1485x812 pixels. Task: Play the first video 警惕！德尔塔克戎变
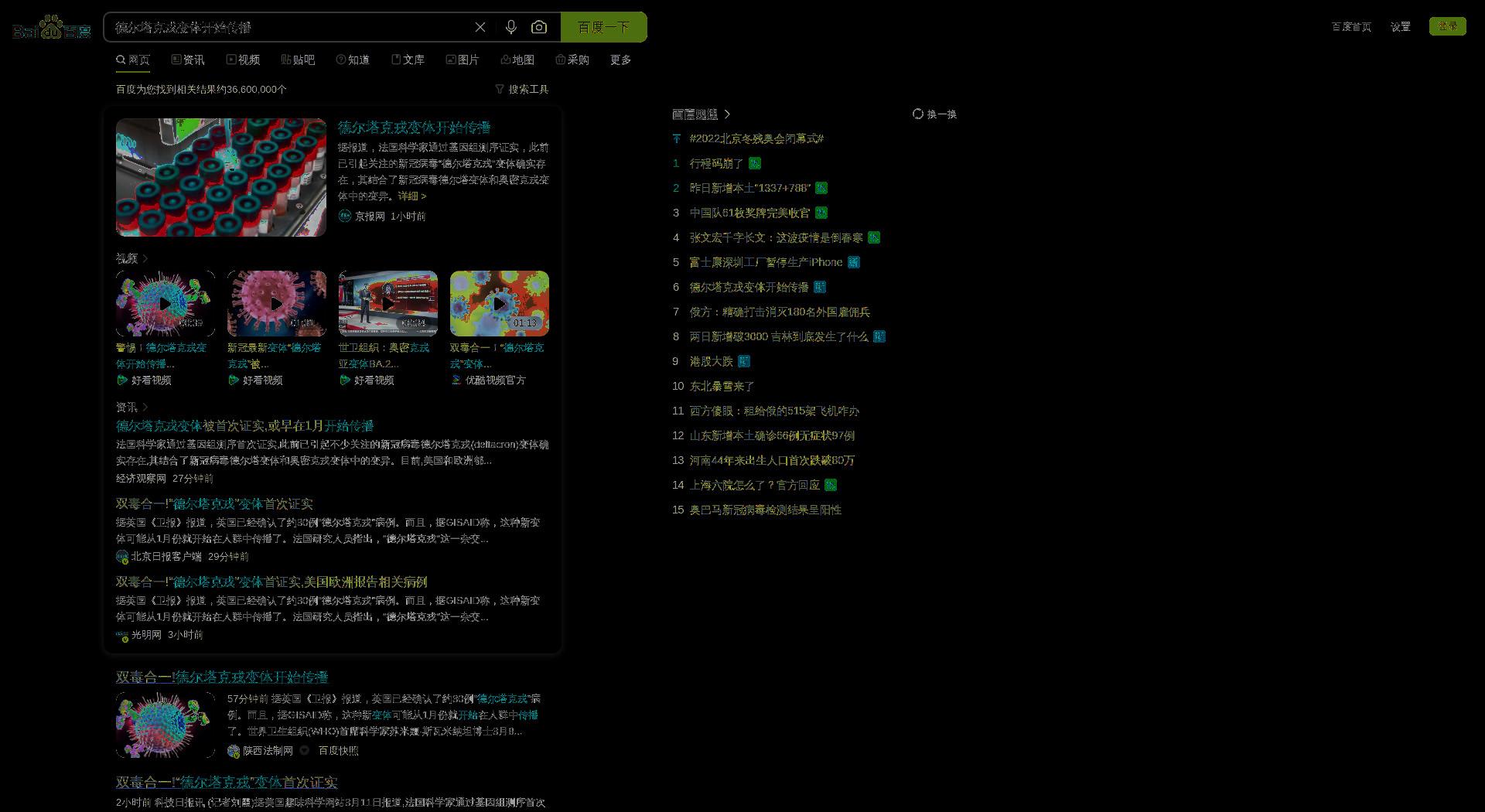(166, 303)
